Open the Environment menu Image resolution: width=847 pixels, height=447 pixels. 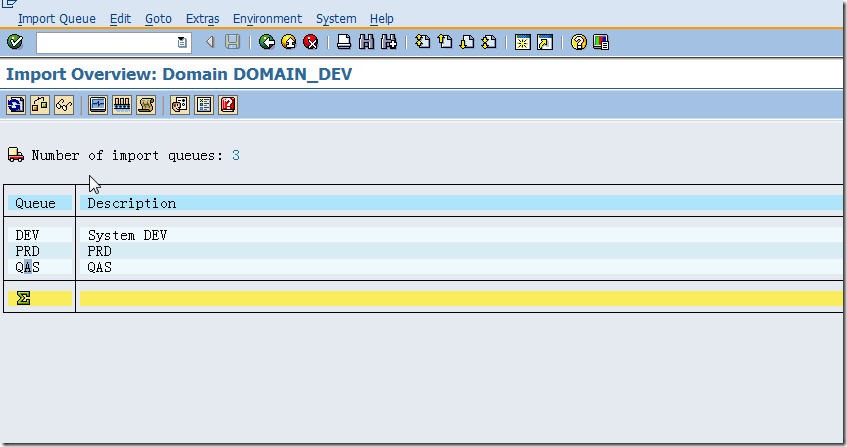coord(267,19)
